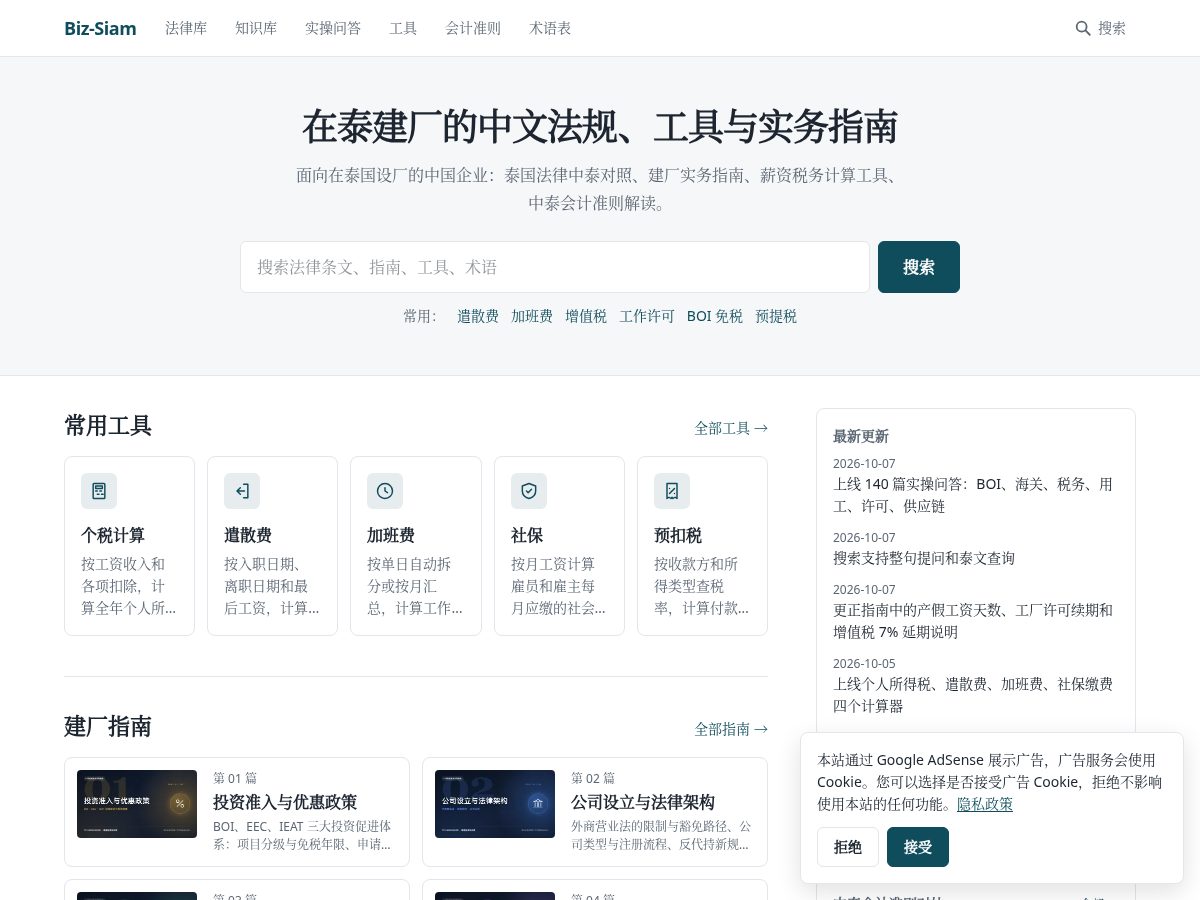Image resolution: width=1200 pixels, height=900 pixels.
Task: Select the BOI 免税 quick search tag
Action: 715,316
